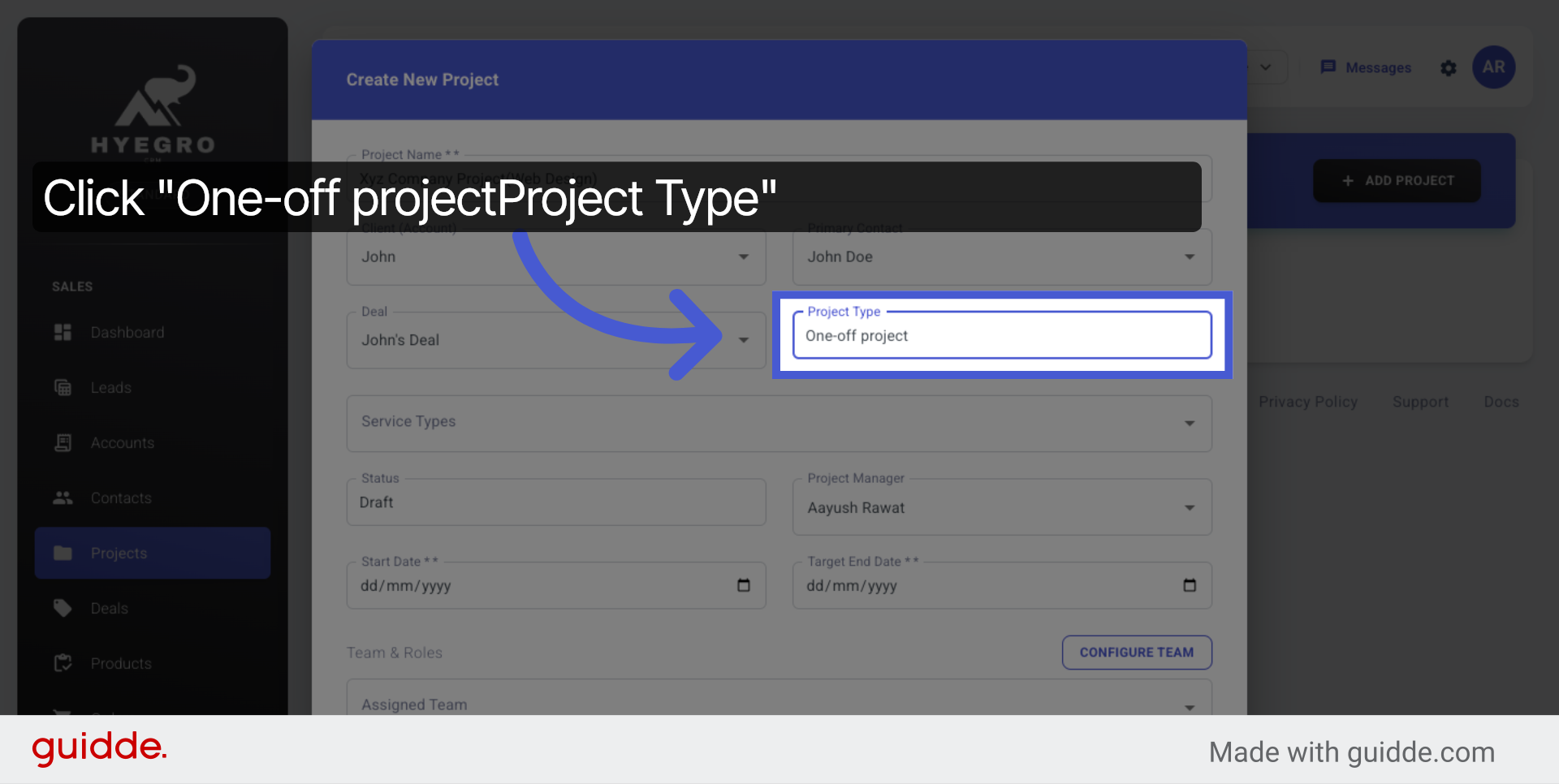1559x784 pixels.
Task: Select the Dashboard icon in the sidebar
Action: (x=63, y=332)
